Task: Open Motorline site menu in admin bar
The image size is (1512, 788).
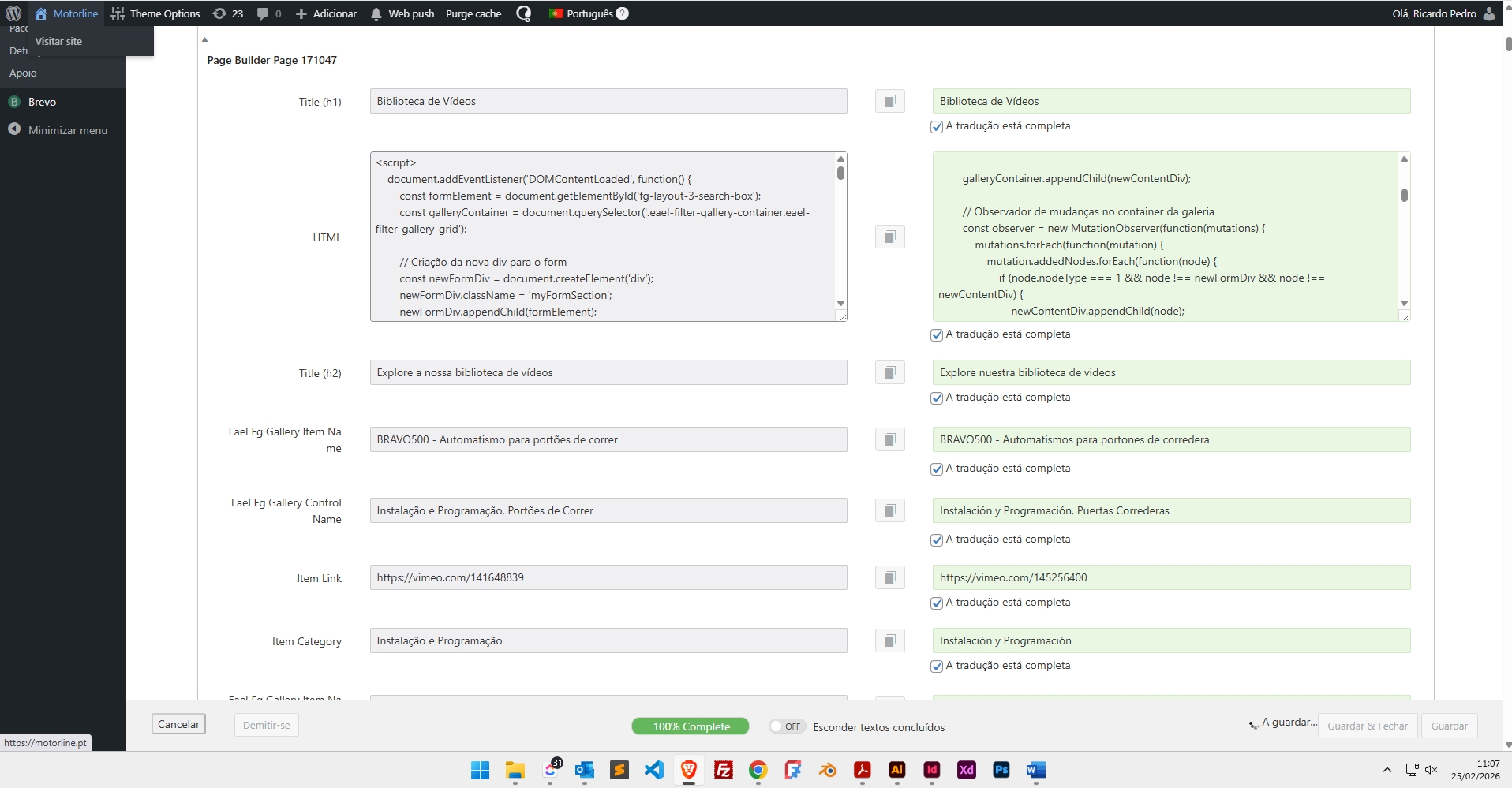Action: point(66,13)
